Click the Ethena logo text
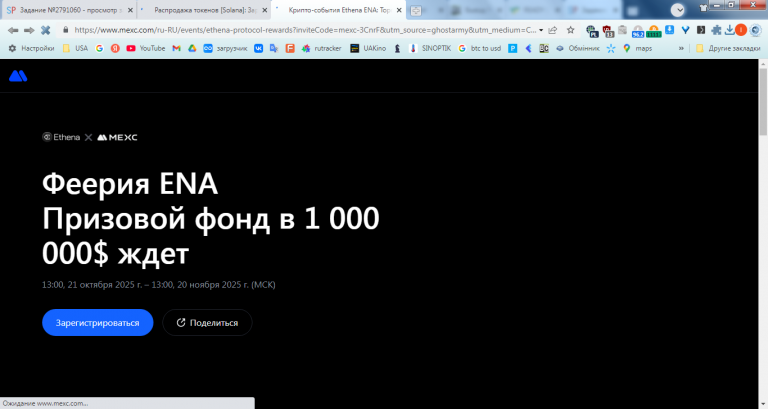The height and width of the screenshot is (409, 768). tap(61, 137)
